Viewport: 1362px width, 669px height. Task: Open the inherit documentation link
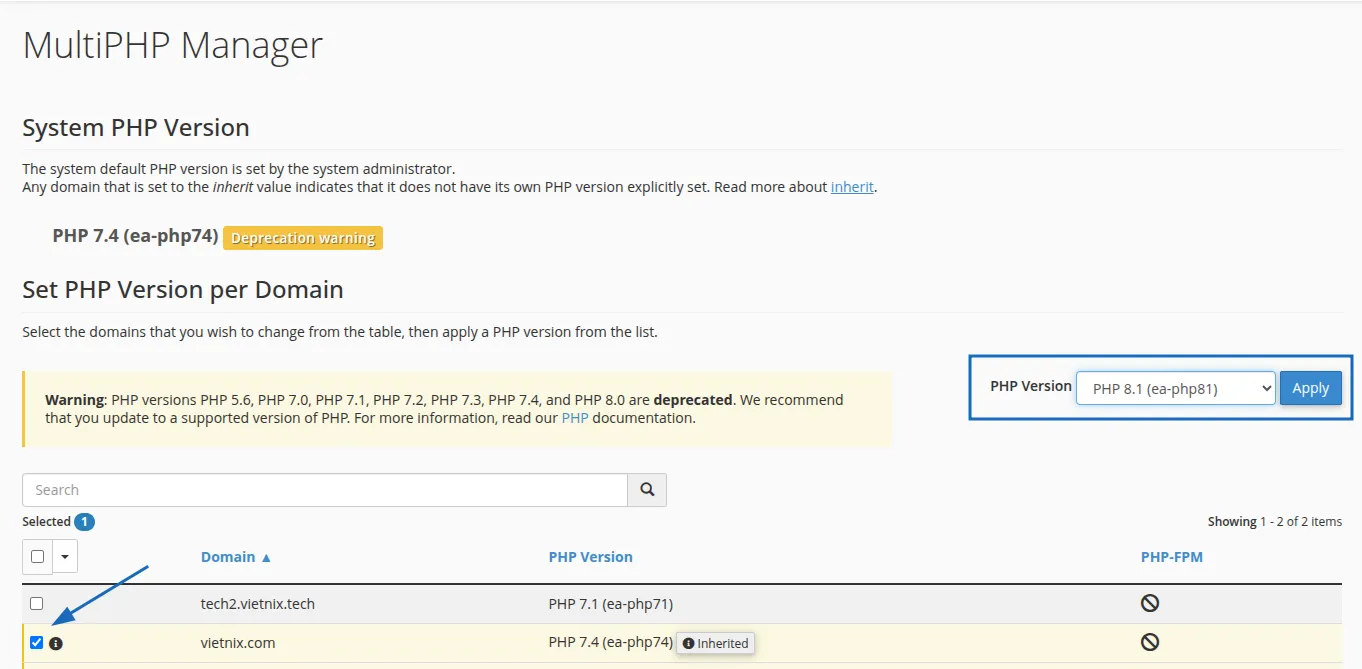point(852,187)
